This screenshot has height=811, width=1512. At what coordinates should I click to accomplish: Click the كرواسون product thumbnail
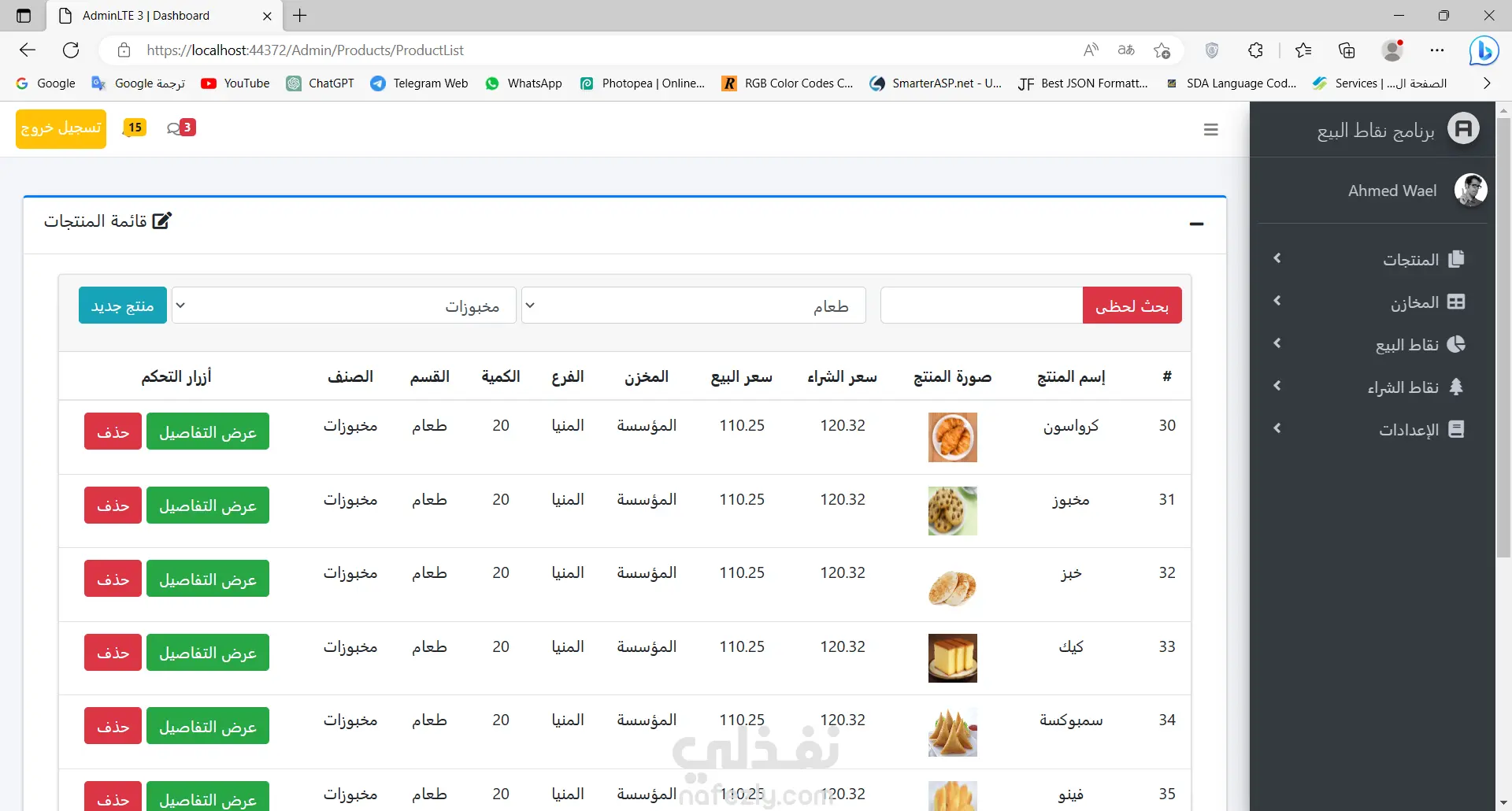[x=952, y=437]
